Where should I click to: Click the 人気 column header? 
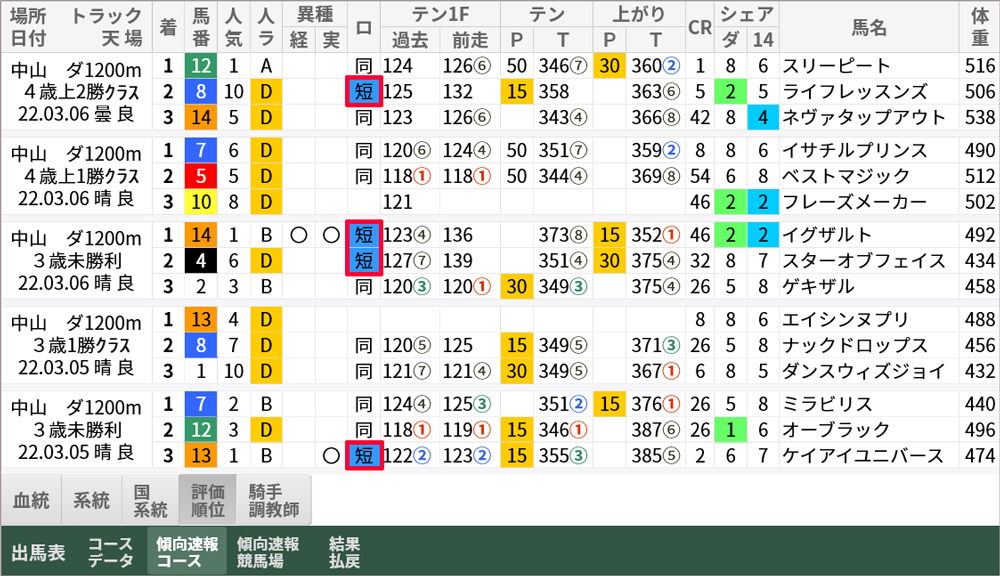233,27
